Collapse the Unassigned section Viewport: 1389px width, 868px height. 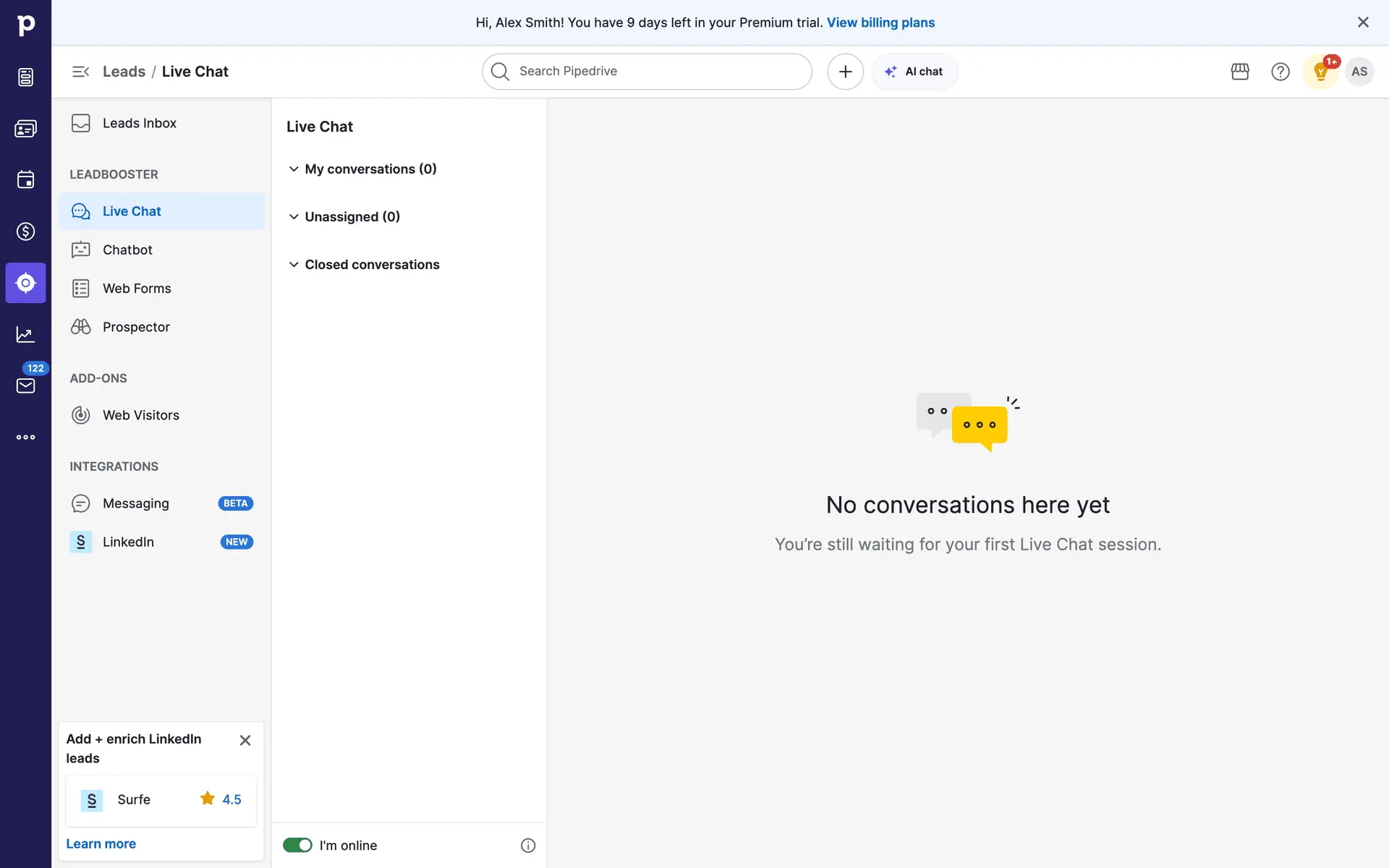pos(294,217)
